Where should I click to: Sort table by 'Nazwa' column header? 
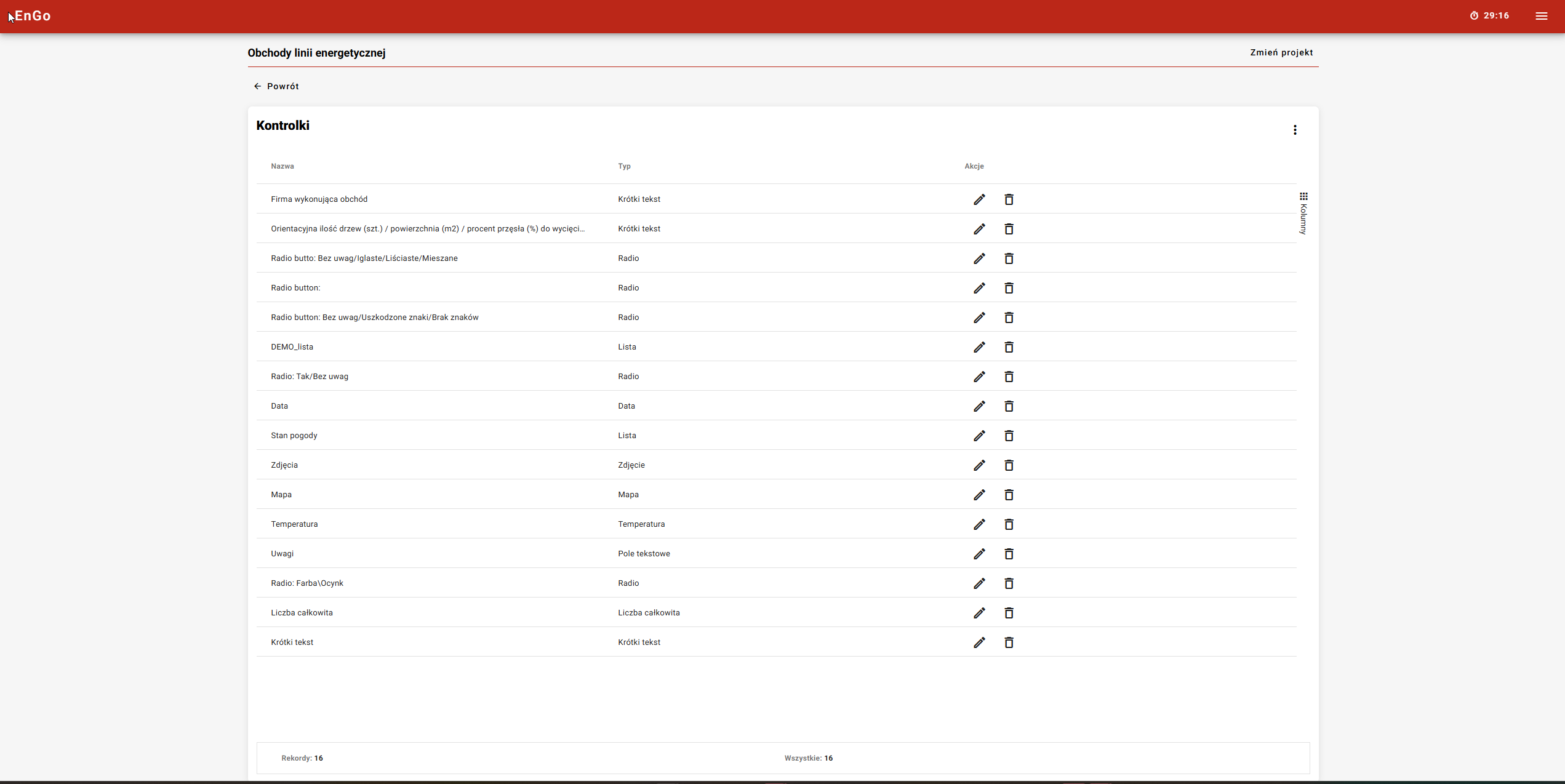pos(282,166)
